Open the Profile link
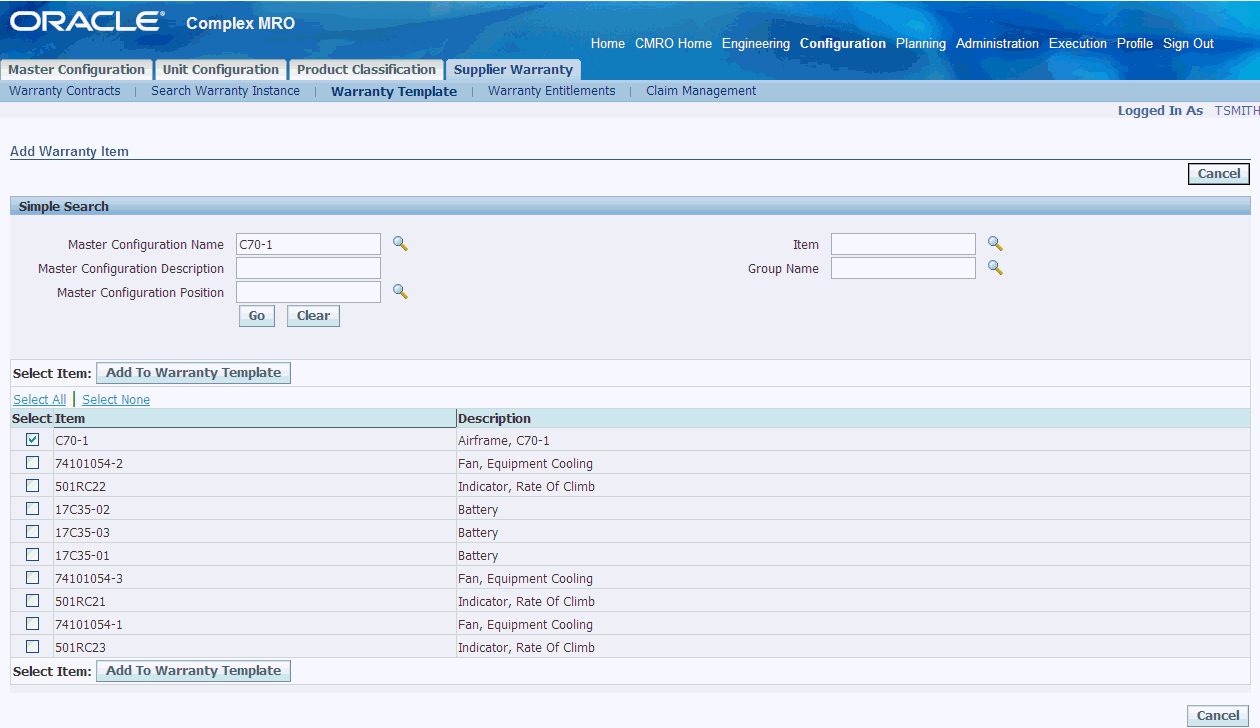The width and height of the screenshot is (1260, 728). click(x=1135, y=44)
